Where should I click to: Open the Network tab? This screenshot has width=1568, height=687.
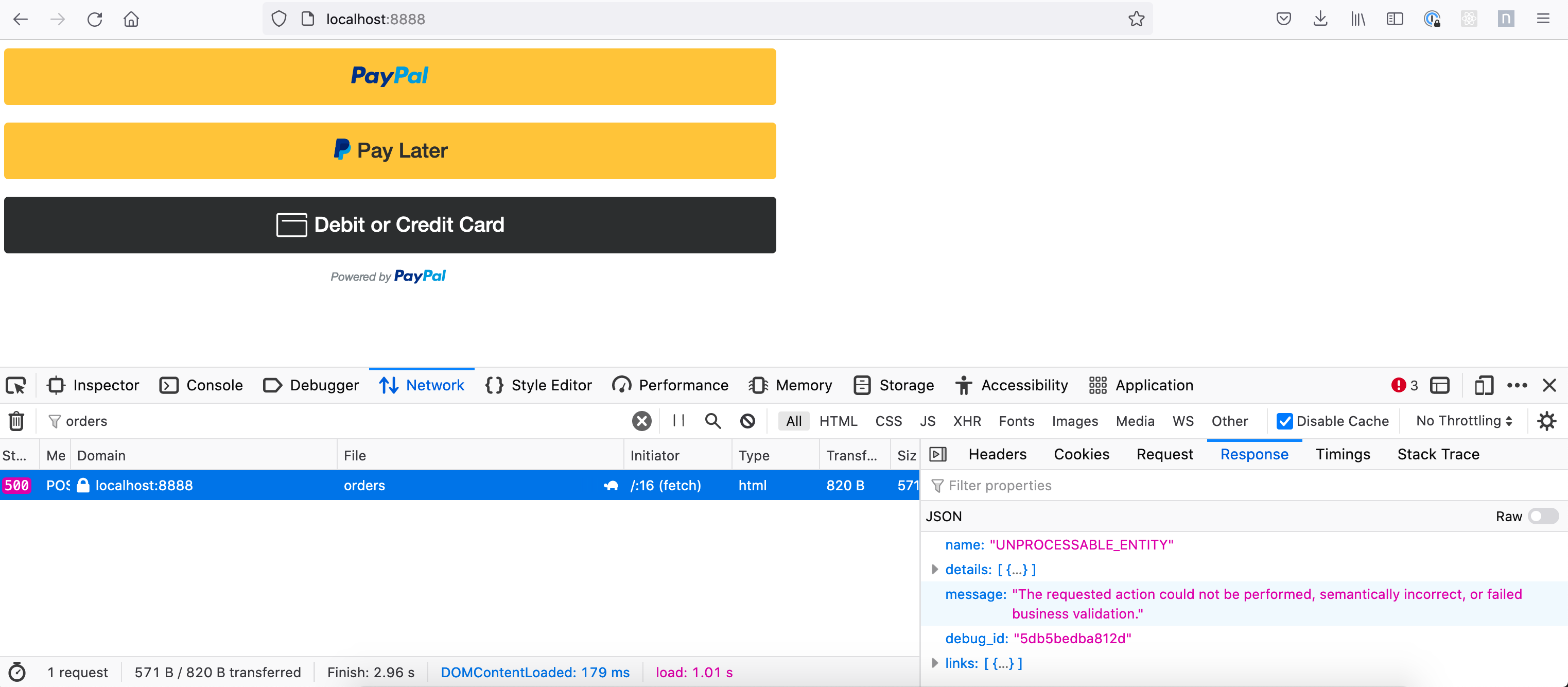(x=422, y=386)
